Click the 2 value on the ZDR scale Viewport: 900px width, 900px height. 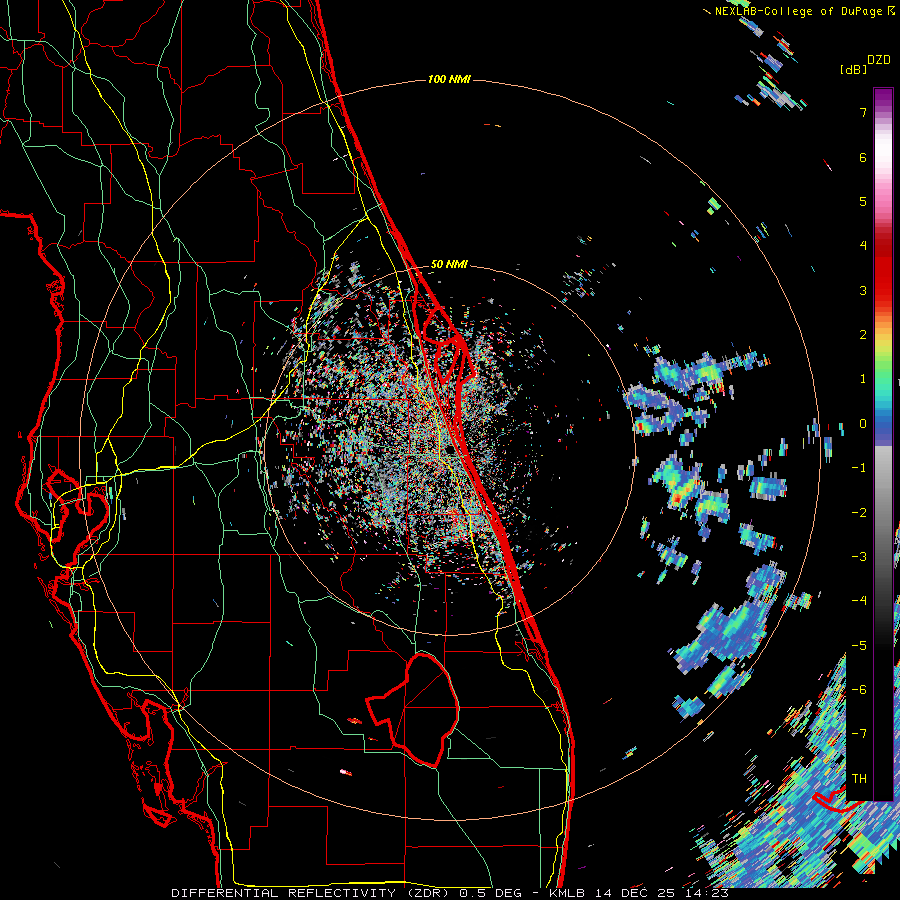[x=863, y=335]
